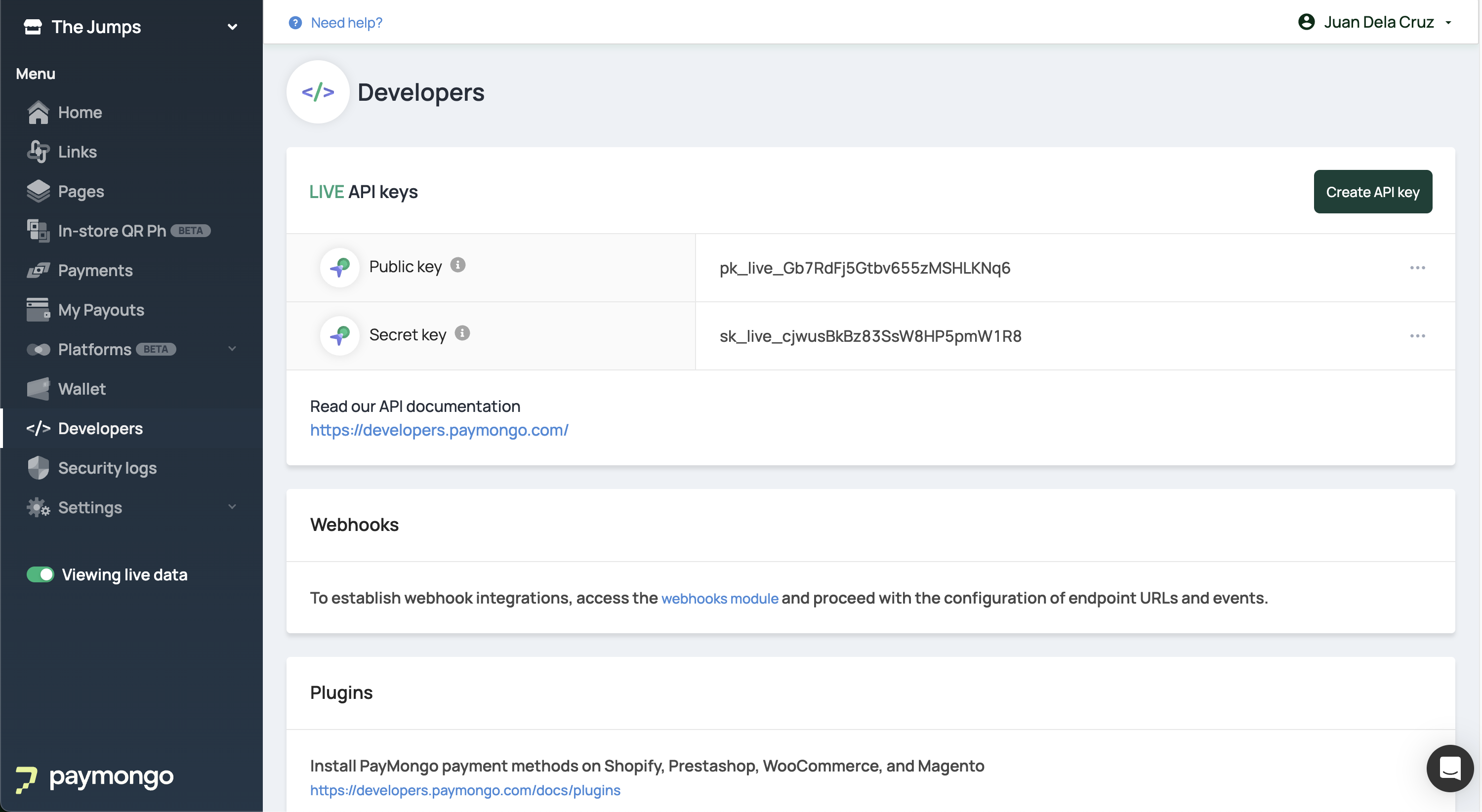Click the Settings gears icon
This screenshot has height=812, width=1482.
(38, 507)
